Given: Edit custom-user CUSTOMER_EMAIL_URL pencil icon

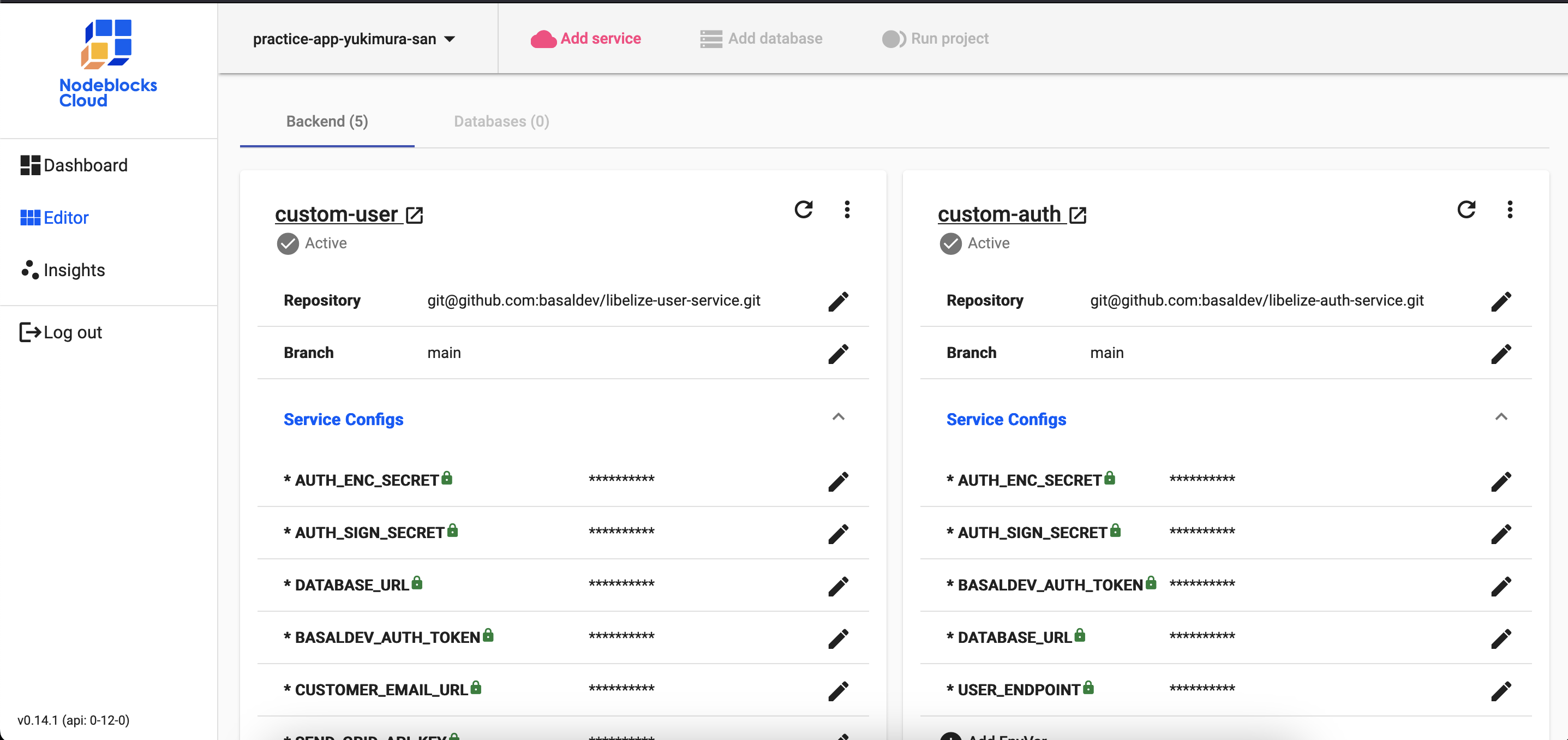Looking at the screenshot, I should coord(838,691).
